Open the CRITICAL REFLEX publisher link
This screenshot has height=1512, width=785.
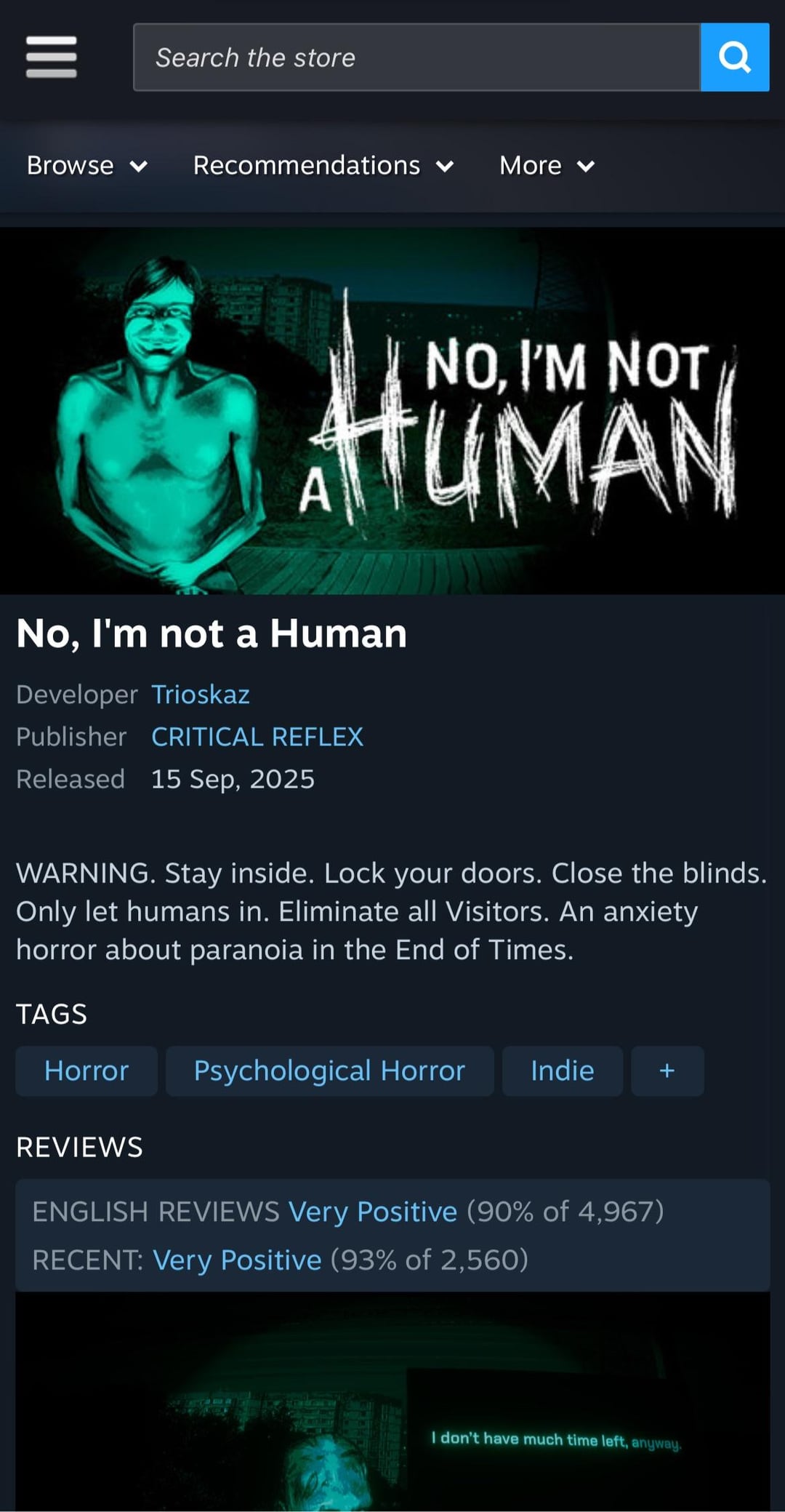click(x=257, y=737)
